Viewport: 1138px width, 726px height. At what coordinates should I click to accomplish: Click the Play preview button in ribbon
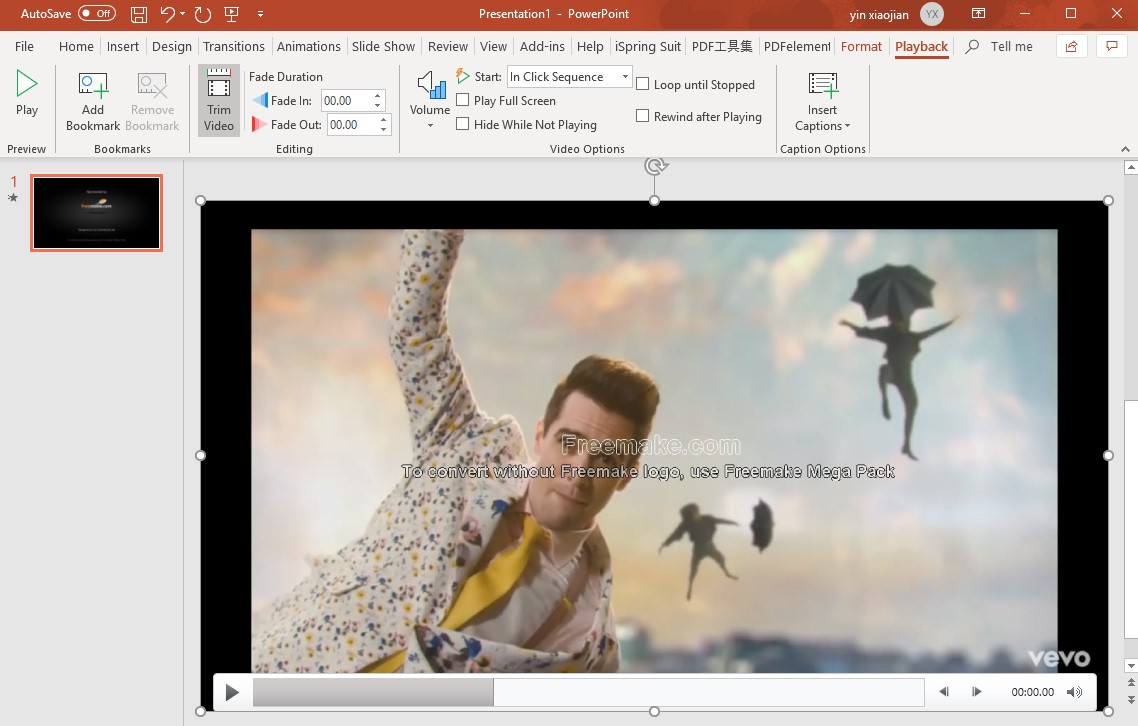[x=27, y=93]
